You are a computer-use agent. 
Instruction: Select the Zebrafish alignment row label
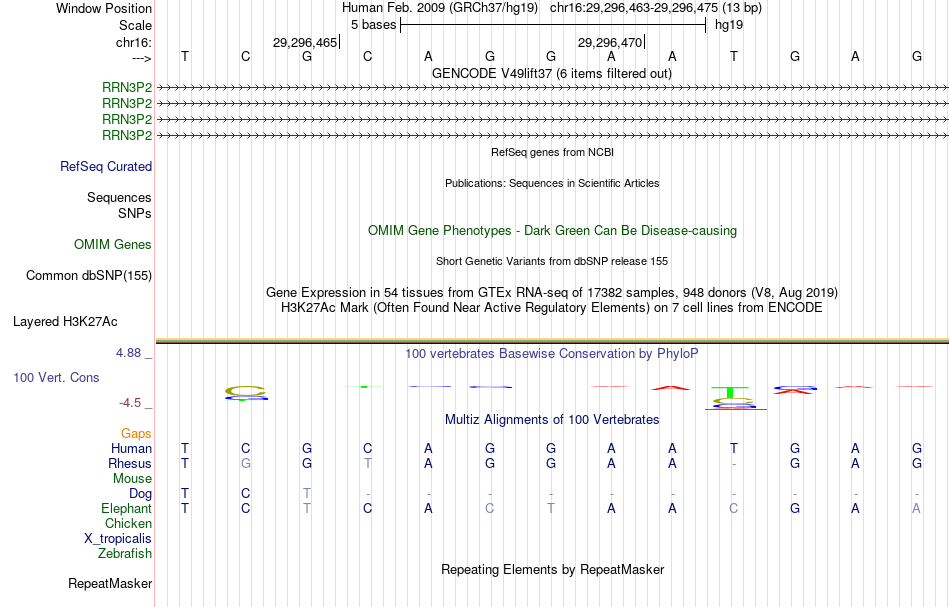tap(125, 554)
